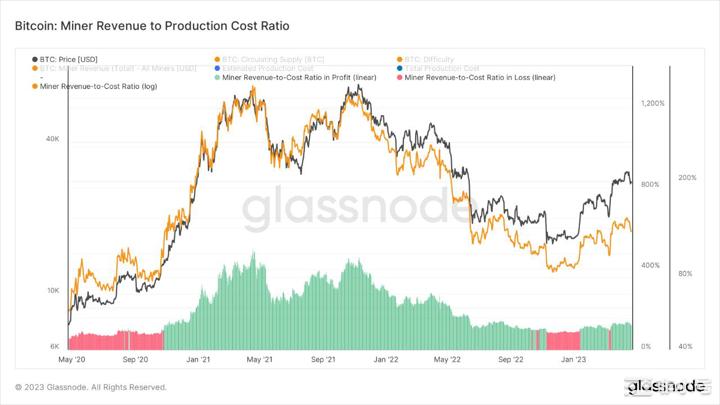Viewport: 720px width, 405px height.
Task: Click the 1,200% ratio axis label
Action: point(653,103)
